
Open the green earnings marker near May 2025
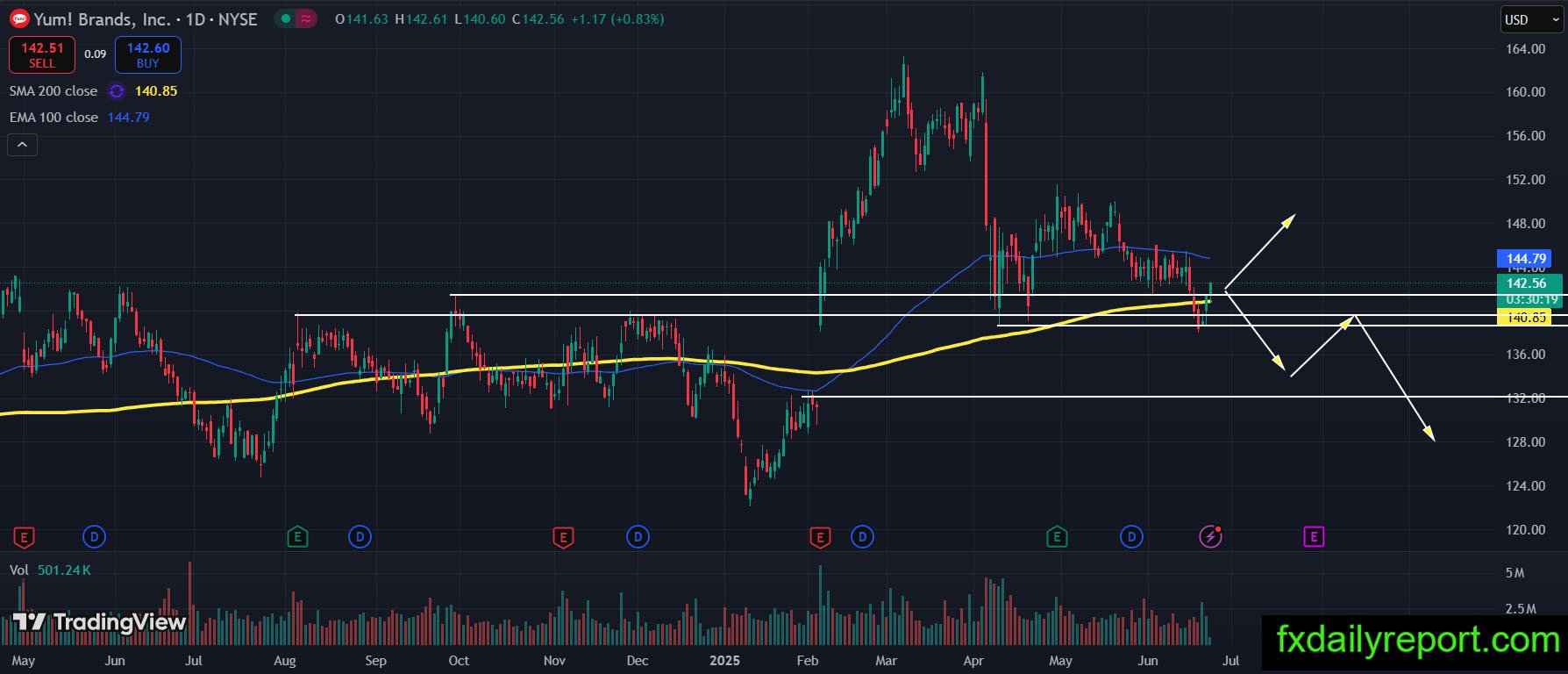point(1057,536)
